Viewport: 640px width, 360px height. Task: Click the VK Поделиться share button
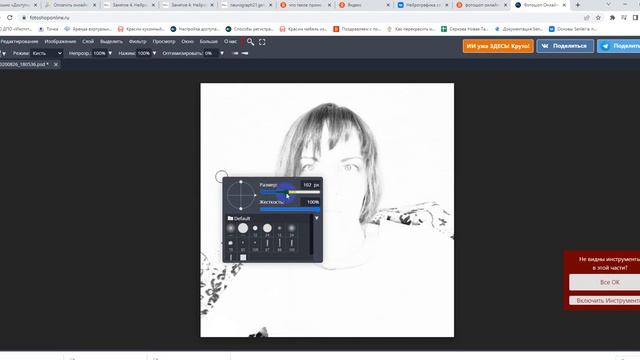coord(565,46)
